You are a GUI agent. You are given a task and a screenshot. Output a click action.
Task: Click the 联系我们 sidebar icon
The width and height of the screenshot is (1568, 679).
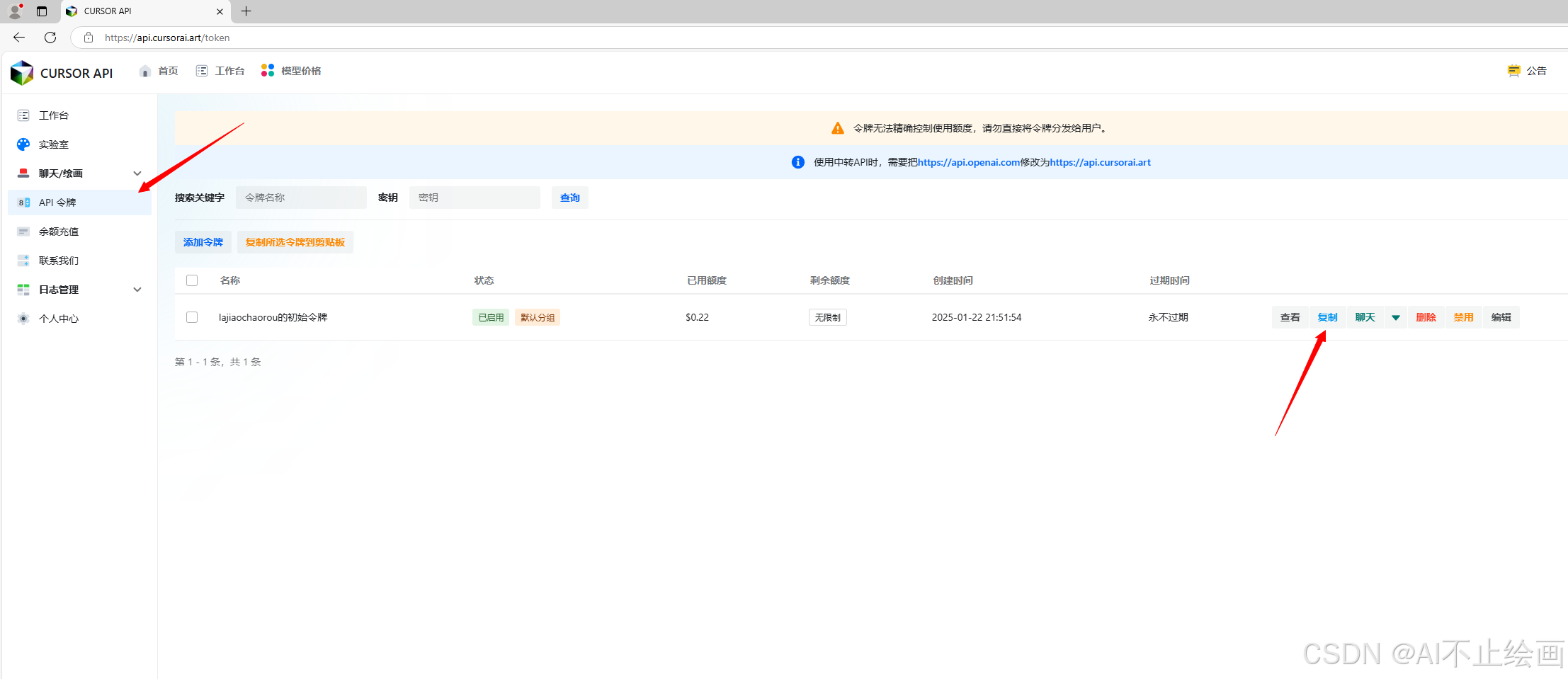(x=23, y=261)
